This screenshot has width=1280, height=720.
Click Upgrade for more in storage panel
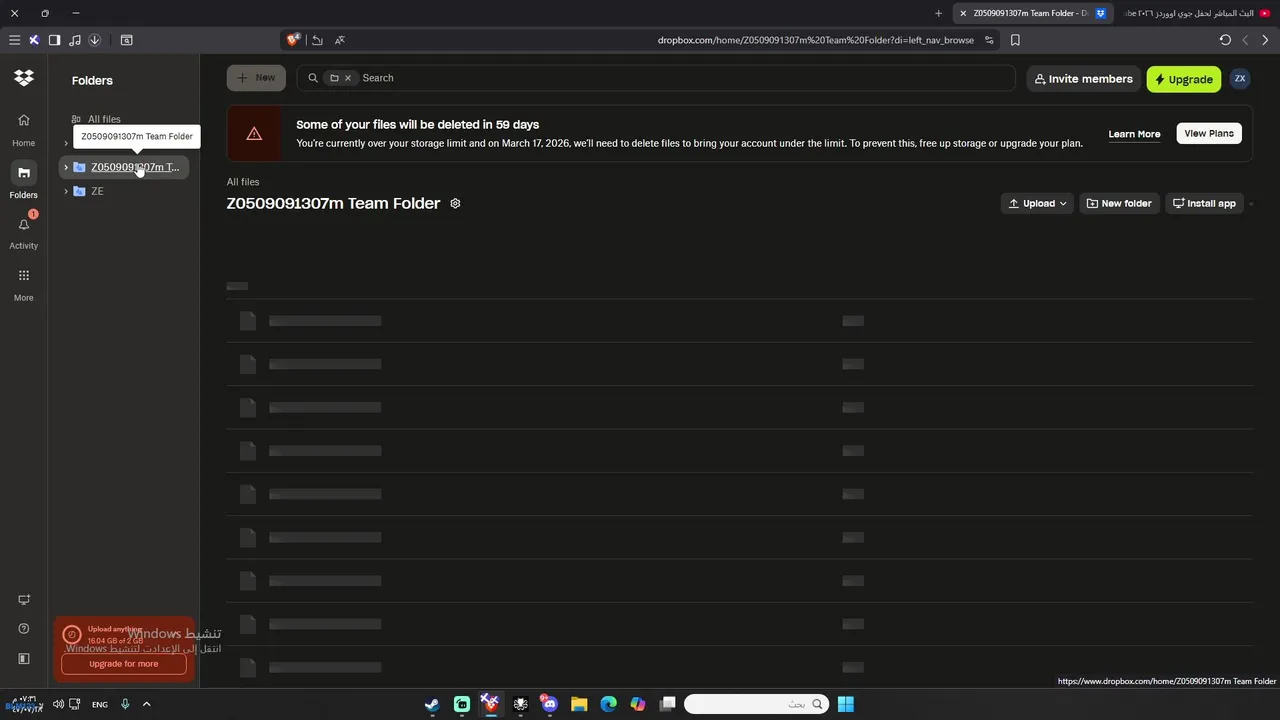click(x=124, y=664)
